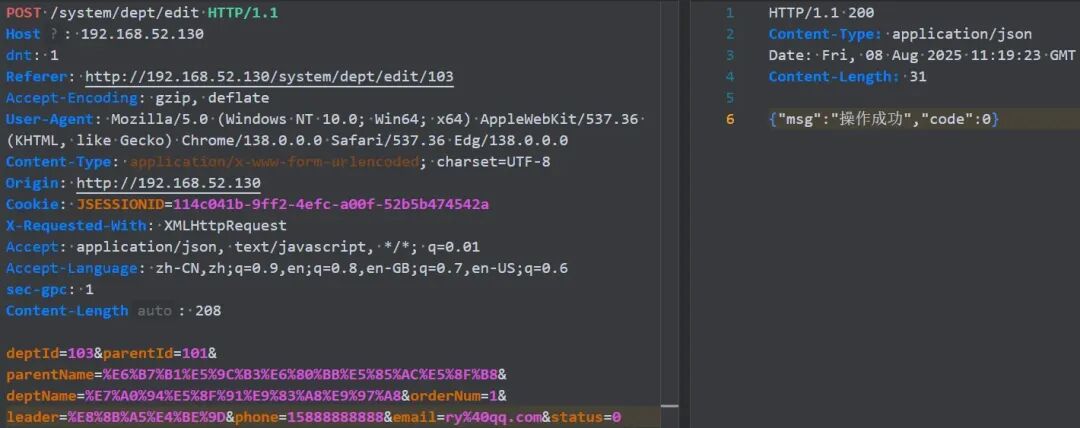Viewport: 1080px width, 428px height.
Task: Select the JSESSIONID value 114c041b-9ff2...
Action: click(x=331, y=205)
